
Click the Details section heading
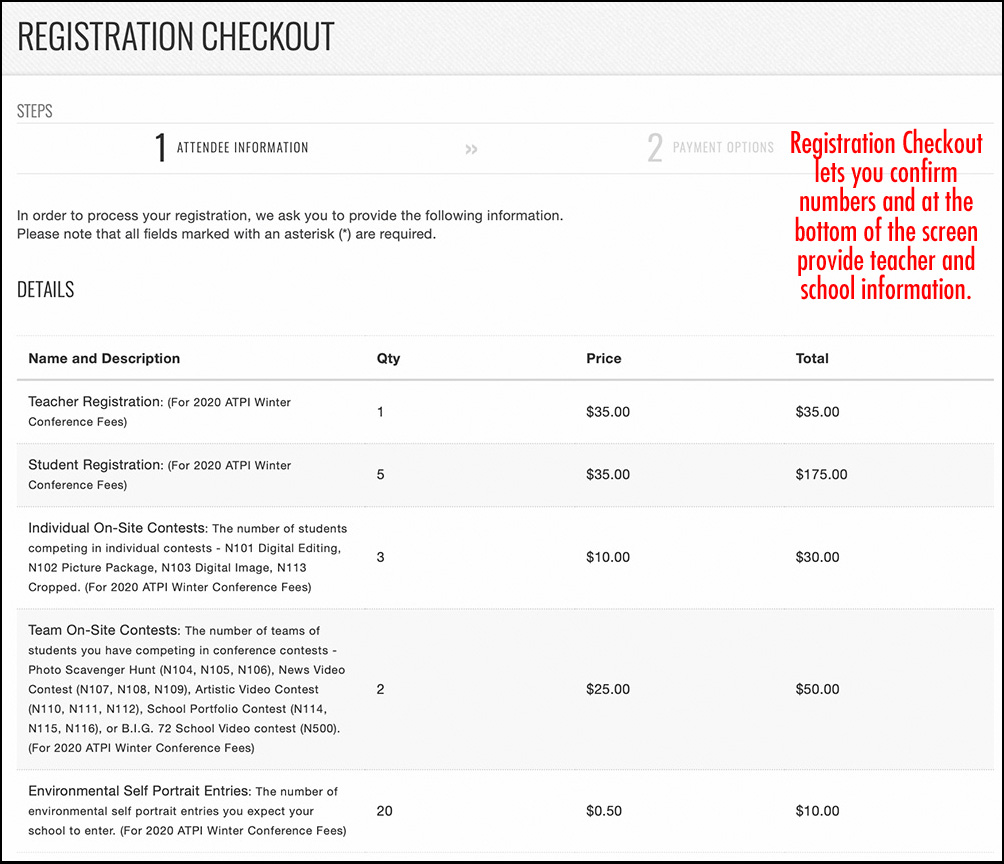[46, 290]
